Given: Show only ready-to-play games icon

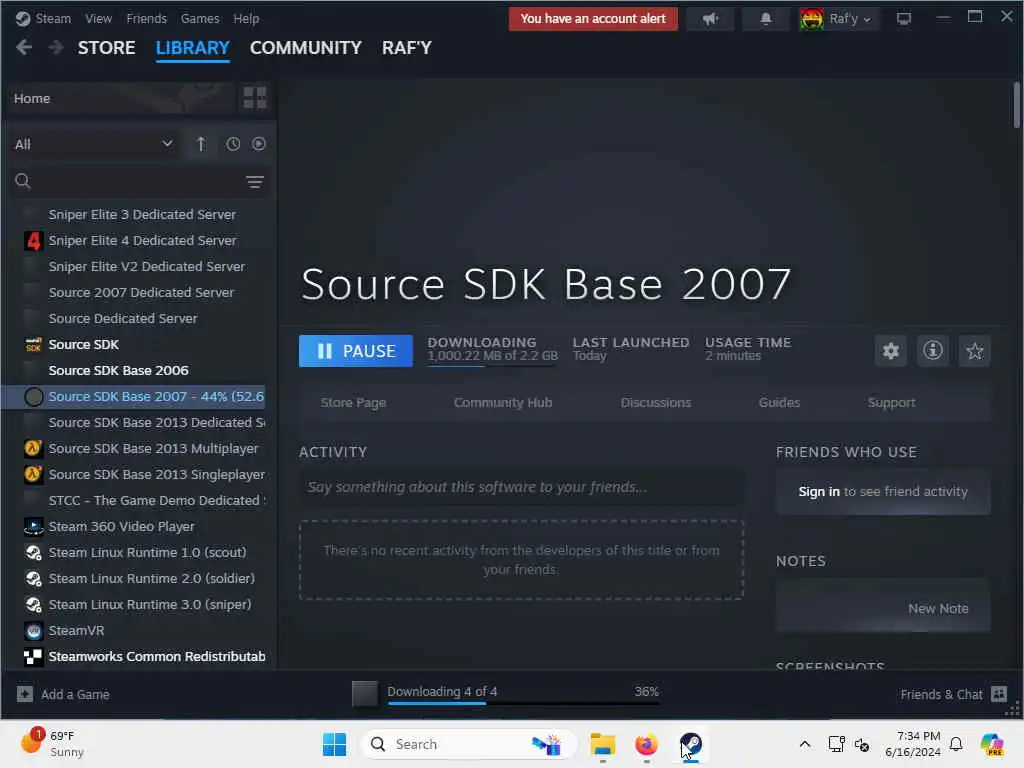Looking at the screenshot, I should click(x=259, y=144).
